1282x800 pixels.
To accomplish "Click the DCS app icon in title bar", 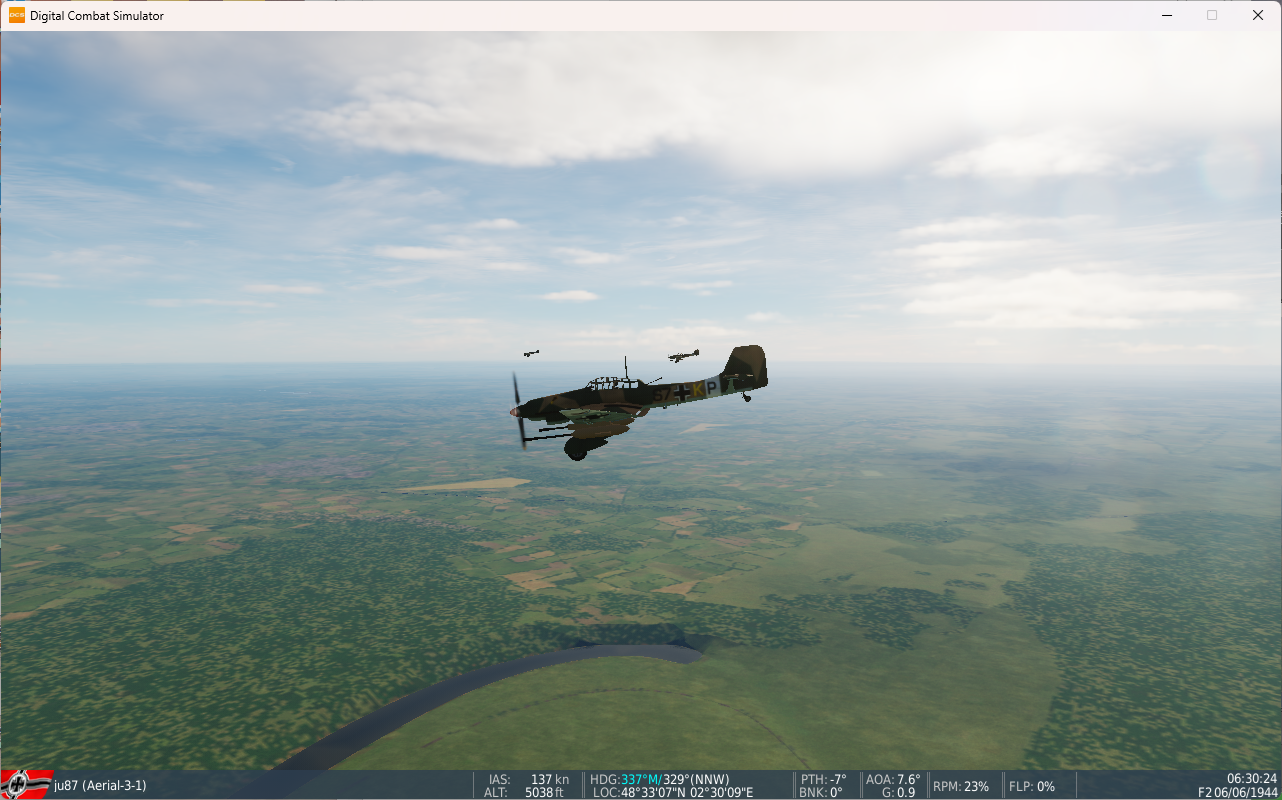I will [x=17, y=15].
